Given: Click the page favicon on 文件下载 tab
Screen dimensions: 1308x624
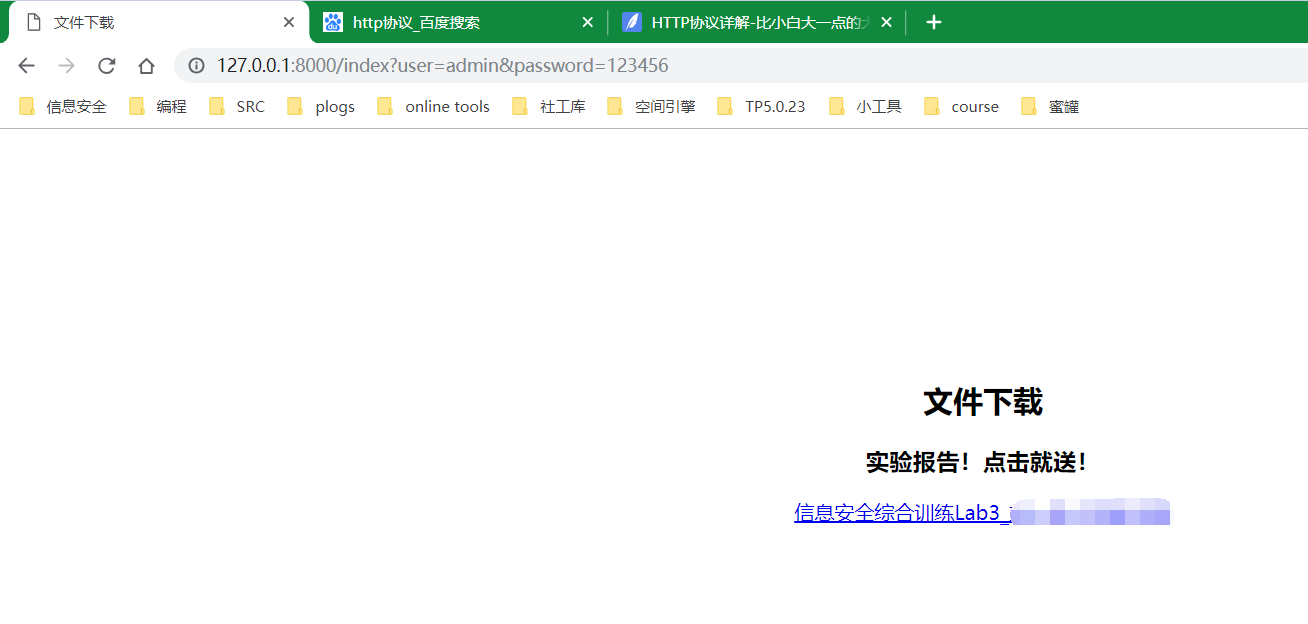Looking at the screenshot, I should pos(34,22).
